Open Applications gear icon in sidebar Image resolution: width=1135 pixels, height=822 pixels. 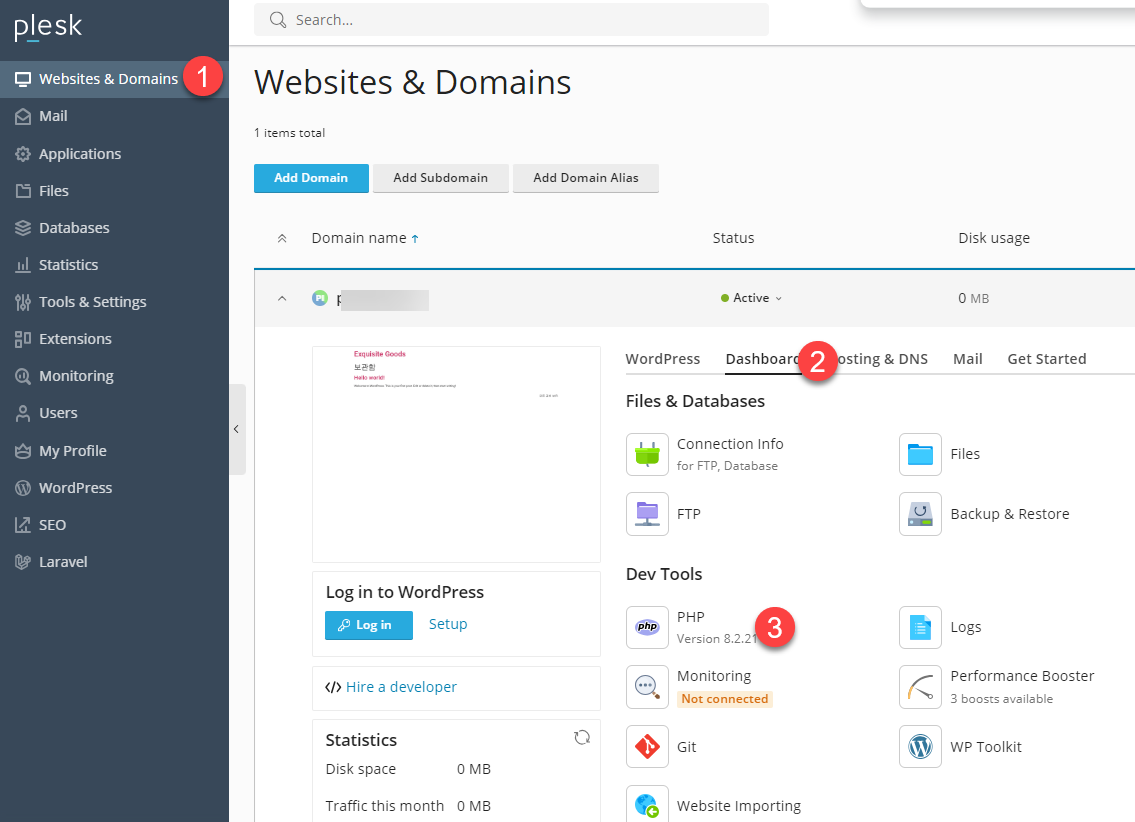pos(23,154)
